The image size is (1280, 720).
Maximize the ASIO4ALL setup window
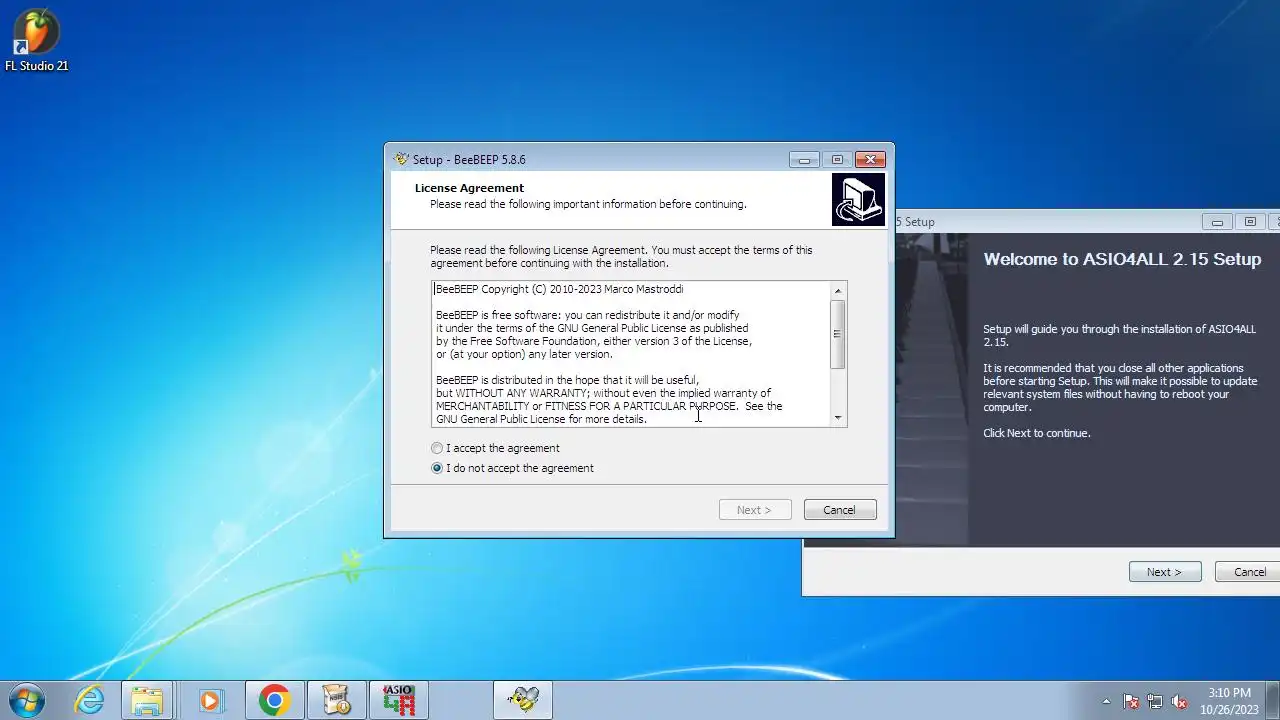1250,222
